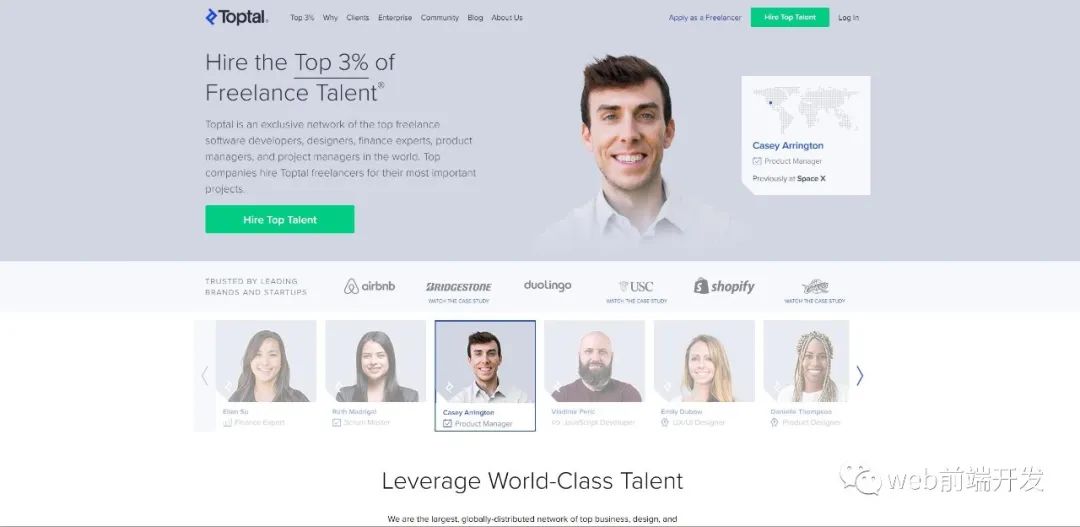
Task: Click the header Hire Top Talent button
Action: point(790,17)
